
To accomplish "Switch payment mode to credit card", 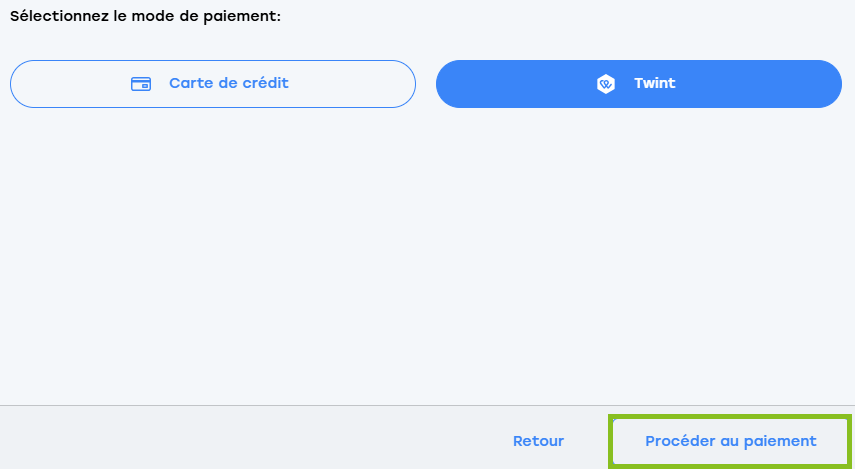I will coord(213,84).
